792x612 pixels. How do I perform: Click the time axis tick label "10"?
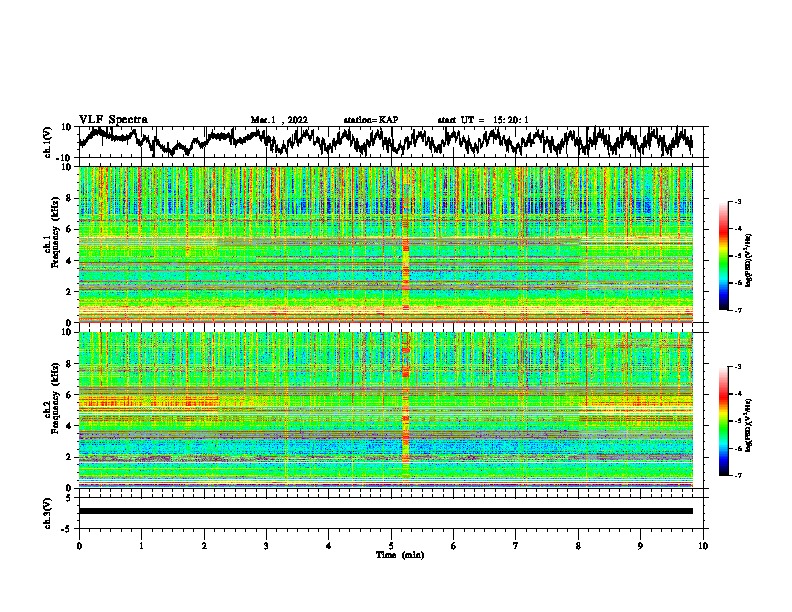point(703,546)
